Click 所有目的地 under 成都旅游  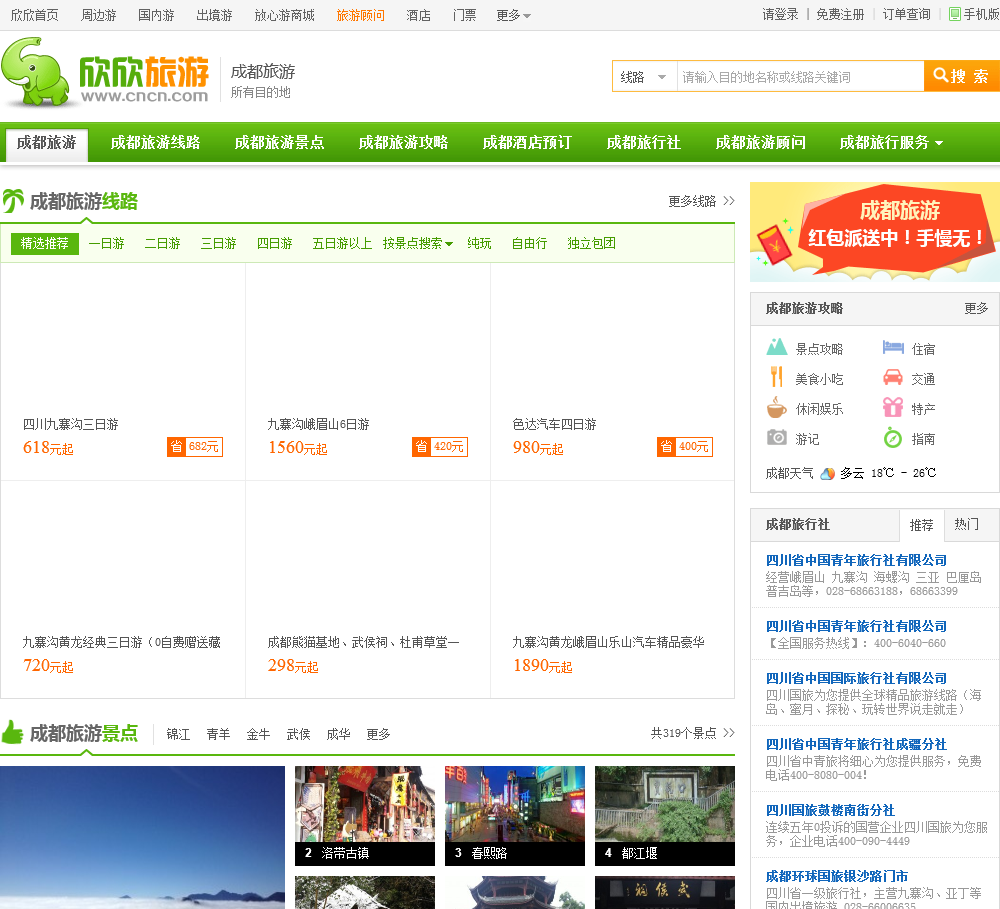click(x=260, y=92)
